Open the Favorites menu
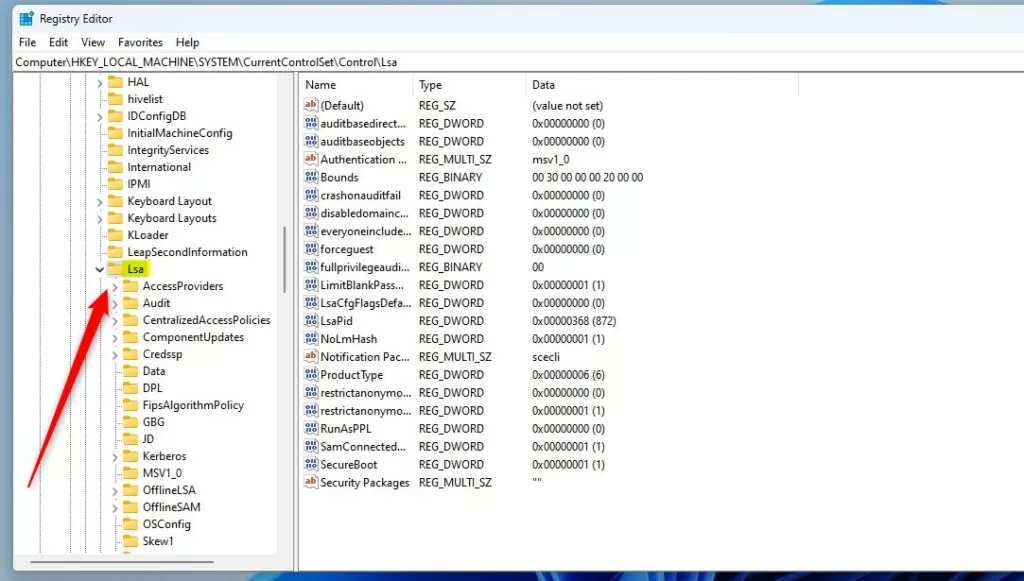 [x=140, y=42]
